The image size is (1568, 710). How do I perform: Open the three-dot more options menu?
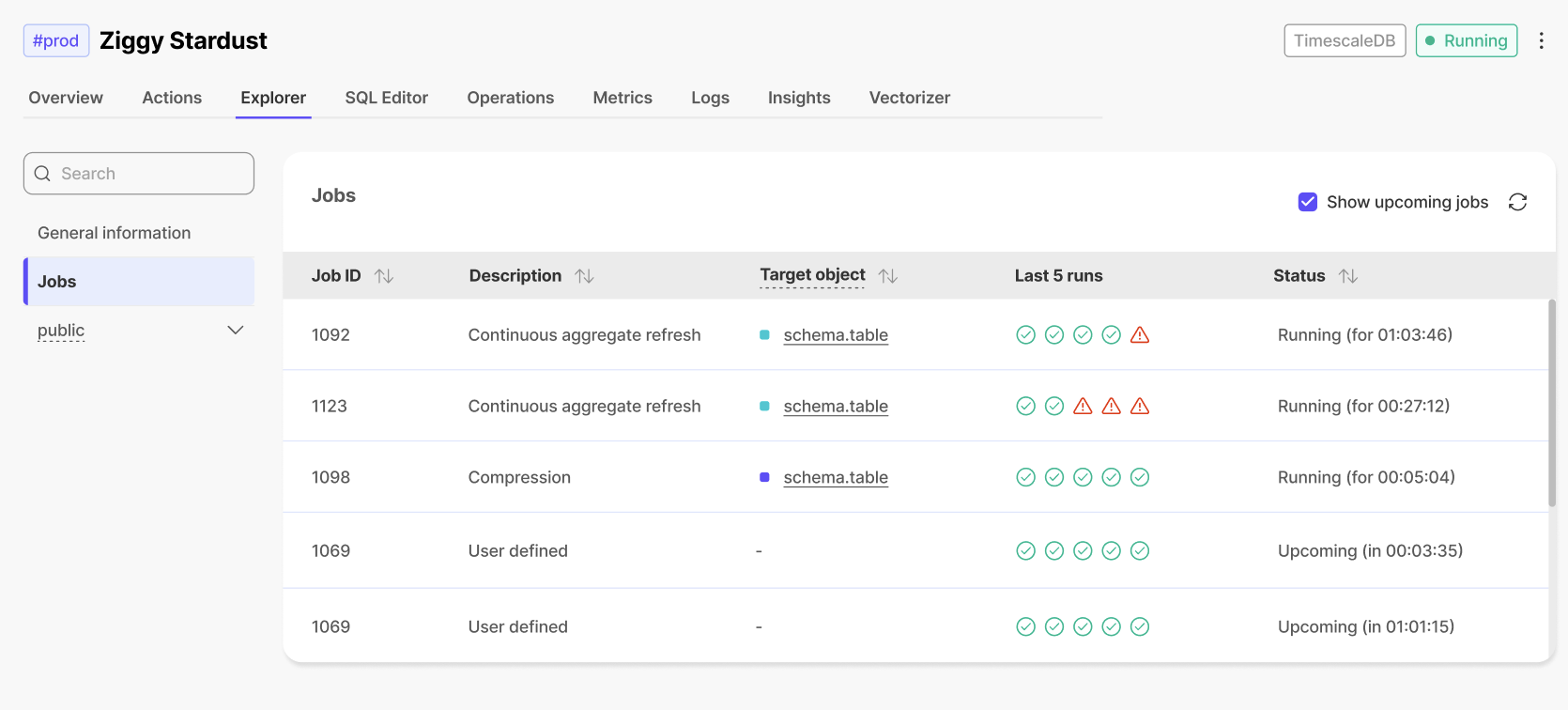click(x=1541, y=40)
